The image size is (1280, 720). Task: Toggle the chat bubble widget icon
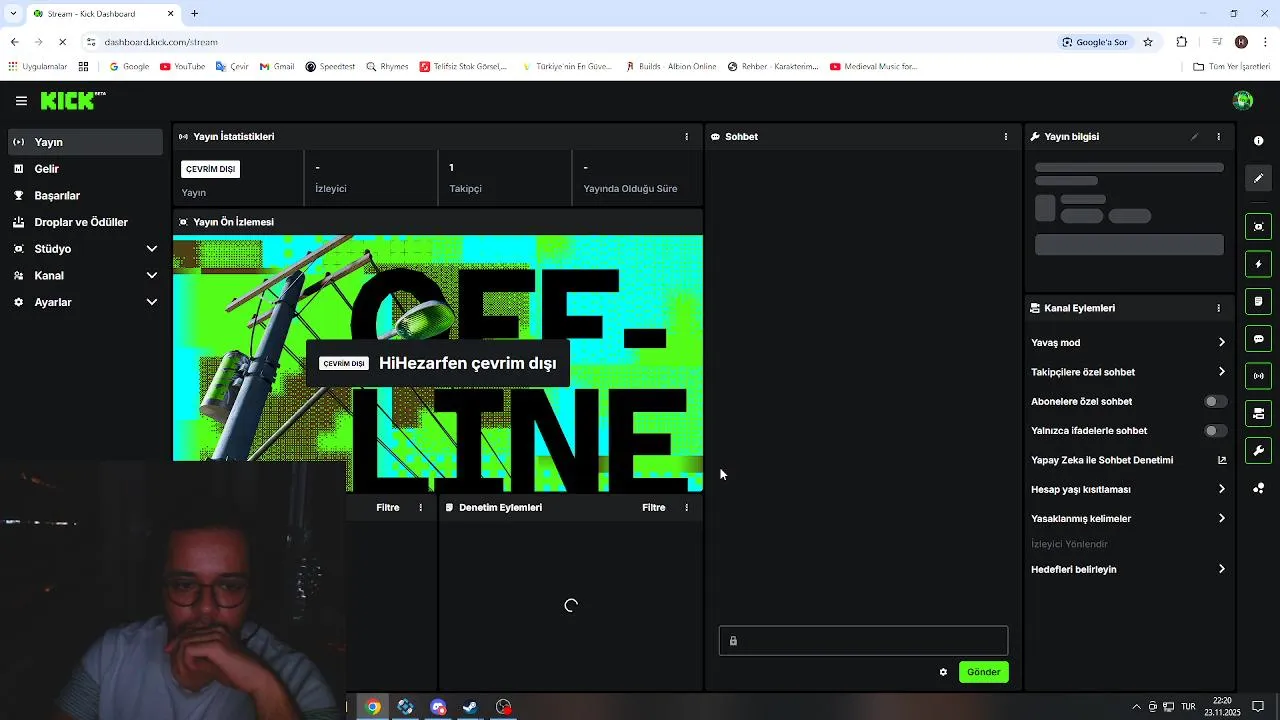(x=1258, y=339)
